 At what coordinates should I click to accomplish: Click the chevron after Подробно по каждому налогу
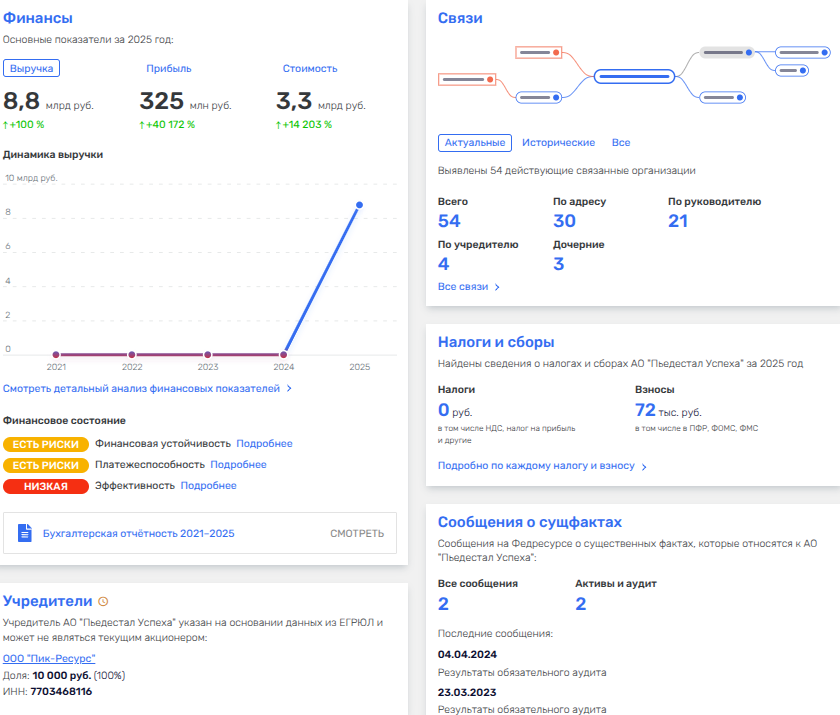pos(644,467)
